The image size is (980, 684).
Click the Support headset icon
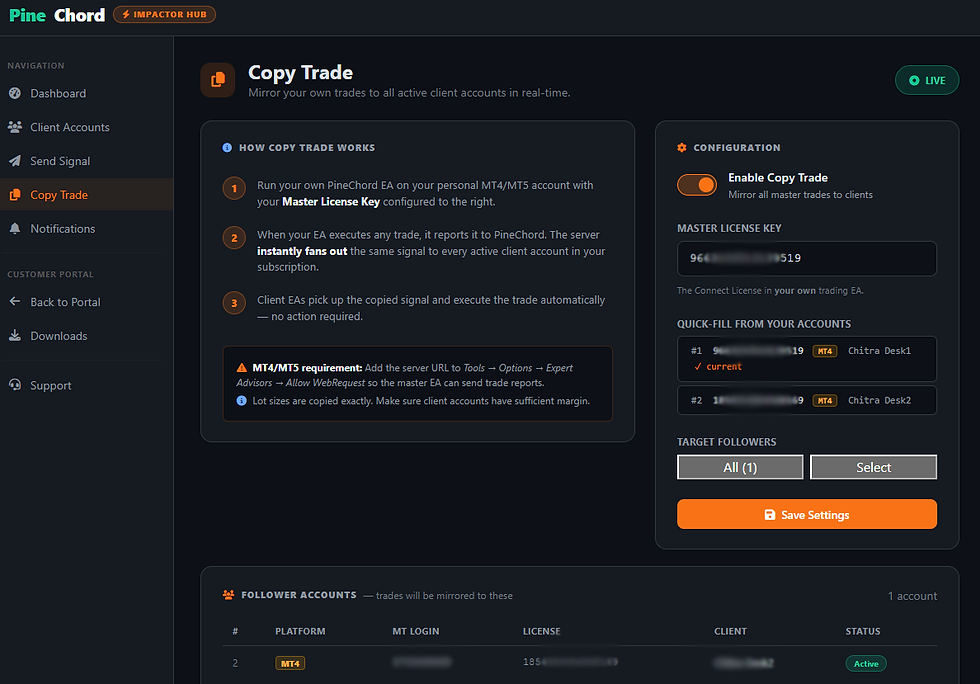(x=15, y=385)
